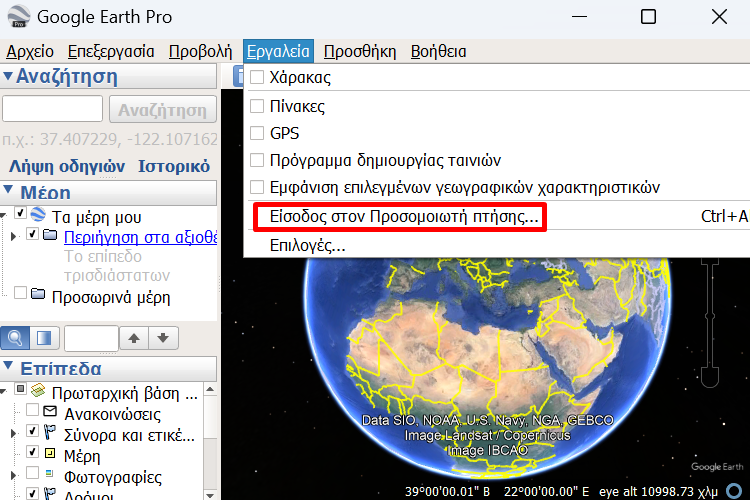Image resolution: width=750 pixels, height=500 pixels.
Task: Toggle the GPS checkbox
Action: coord(257,133)
